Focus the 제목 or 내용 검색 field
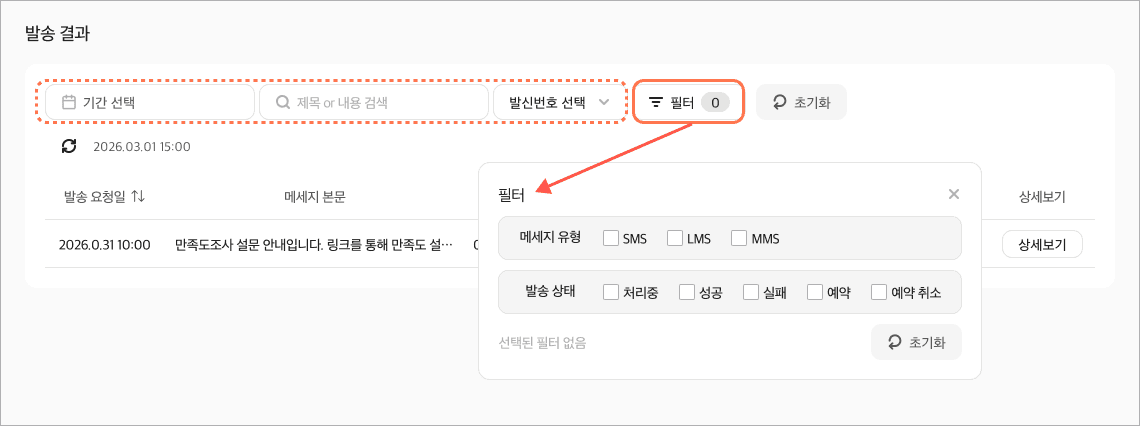 point(374,103)
